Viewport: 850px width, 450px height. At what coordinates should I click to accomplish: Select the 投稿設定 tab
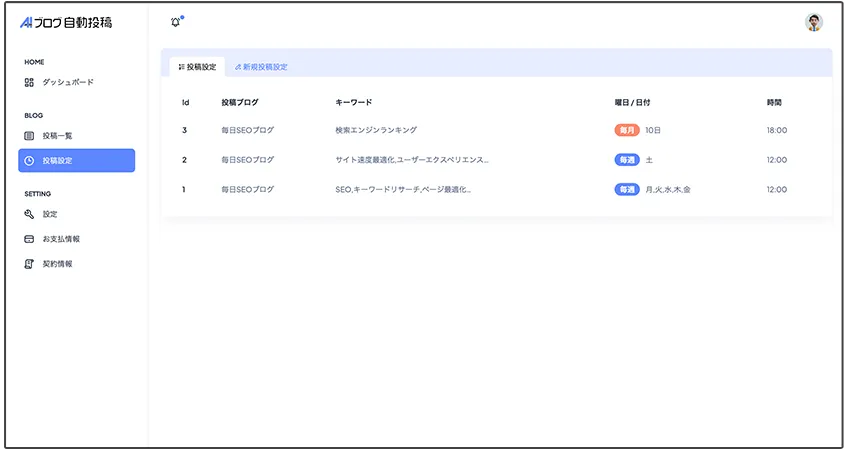(197, 67)
